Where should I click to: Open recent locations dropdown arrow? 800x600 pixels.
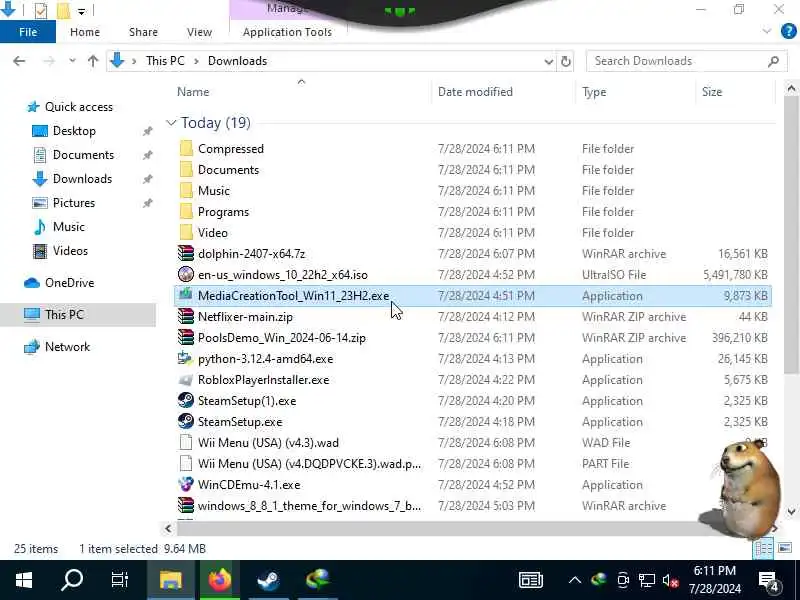72,61
